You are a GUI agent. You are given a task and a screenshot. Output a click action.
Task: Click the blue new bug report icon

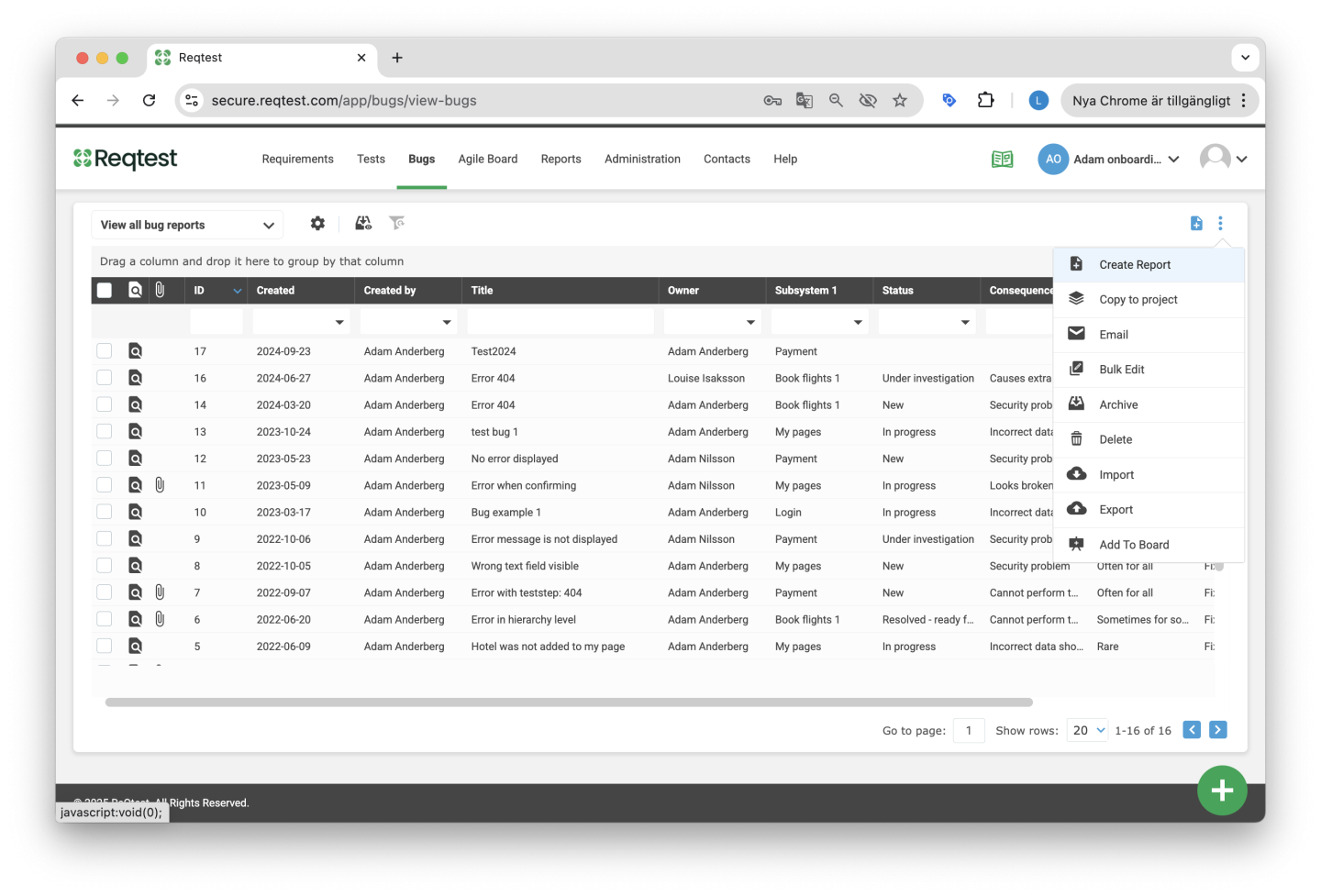1196,224
